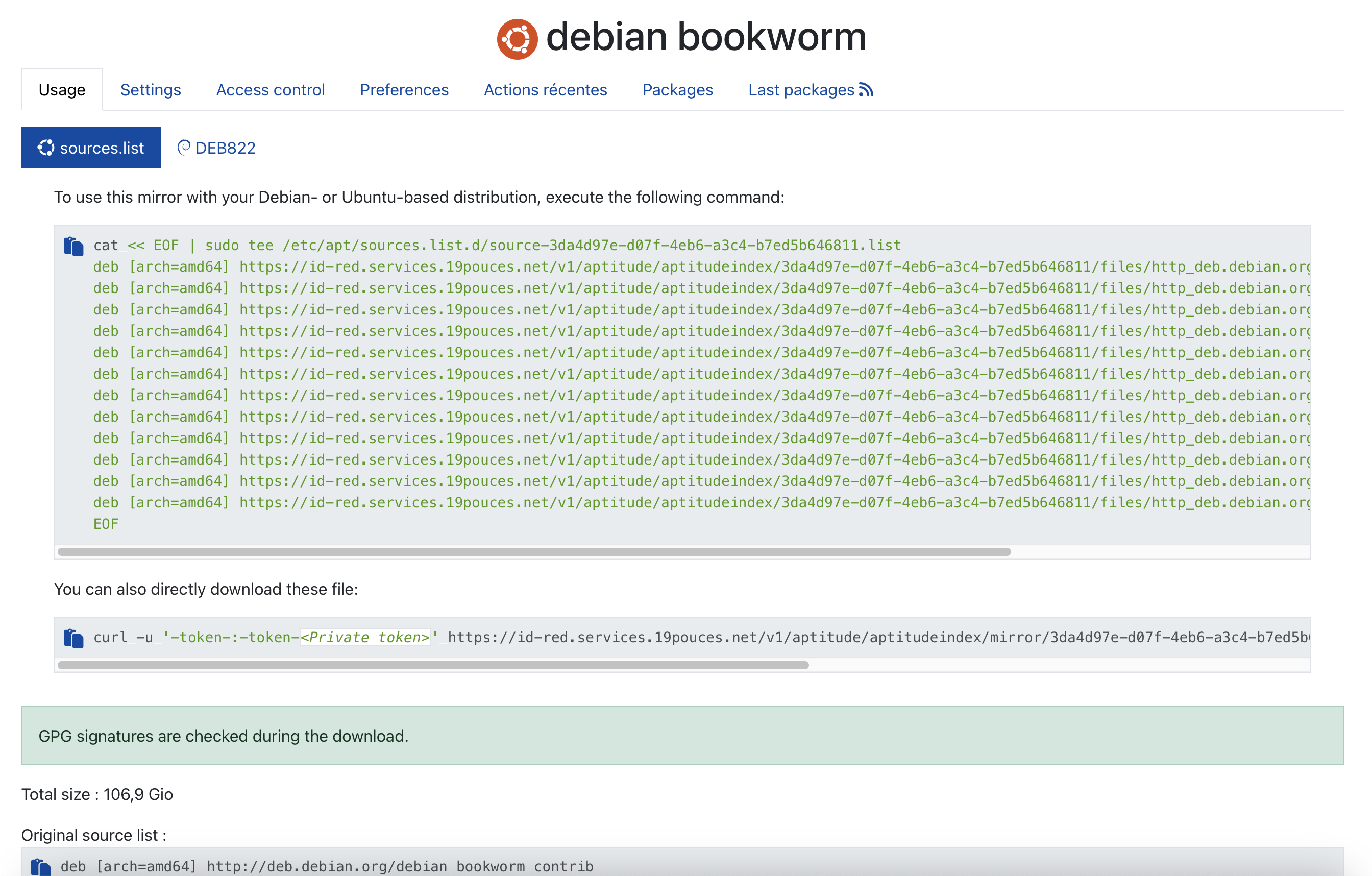Click the Total size : 106,9 Gio text
1372x876 pixels.
pos(97,794)
